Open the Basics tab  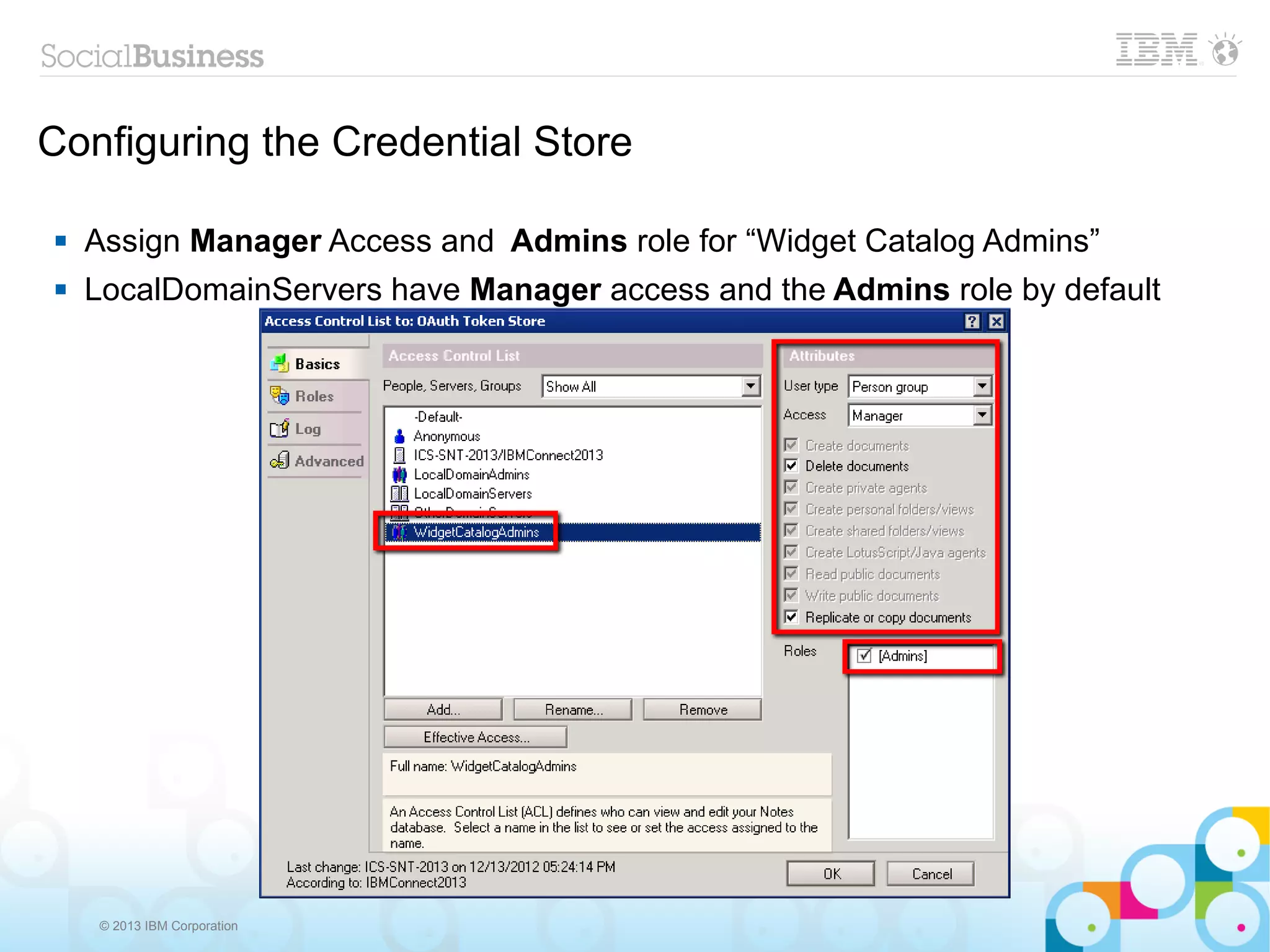click(x=317, y=363)
